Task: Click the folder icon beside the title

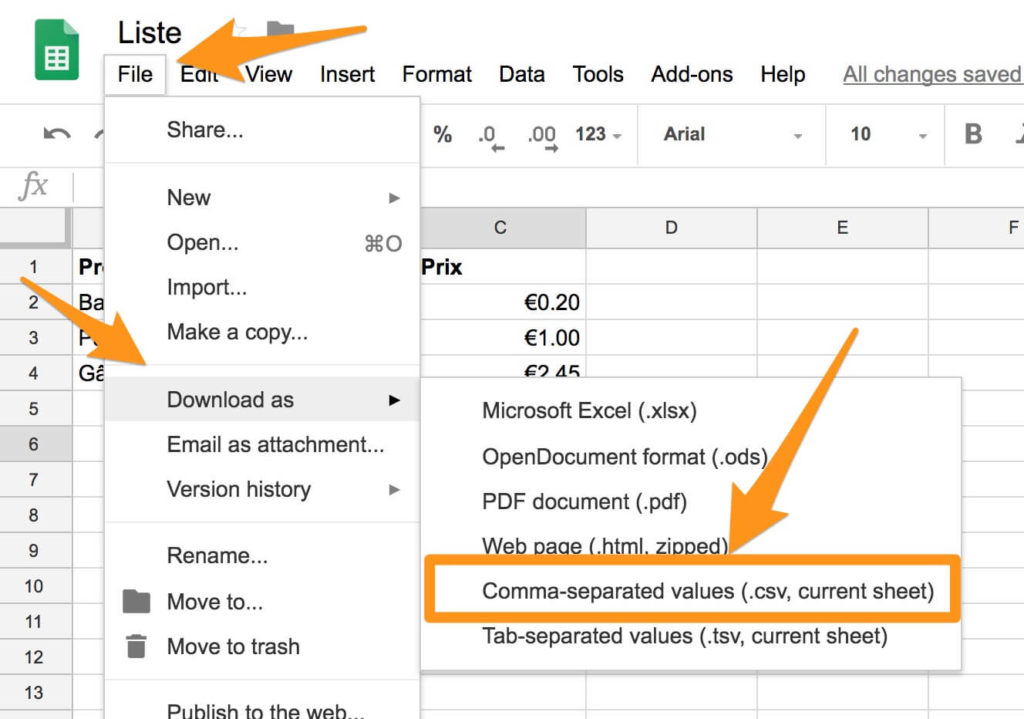Action: coord(280,30)
